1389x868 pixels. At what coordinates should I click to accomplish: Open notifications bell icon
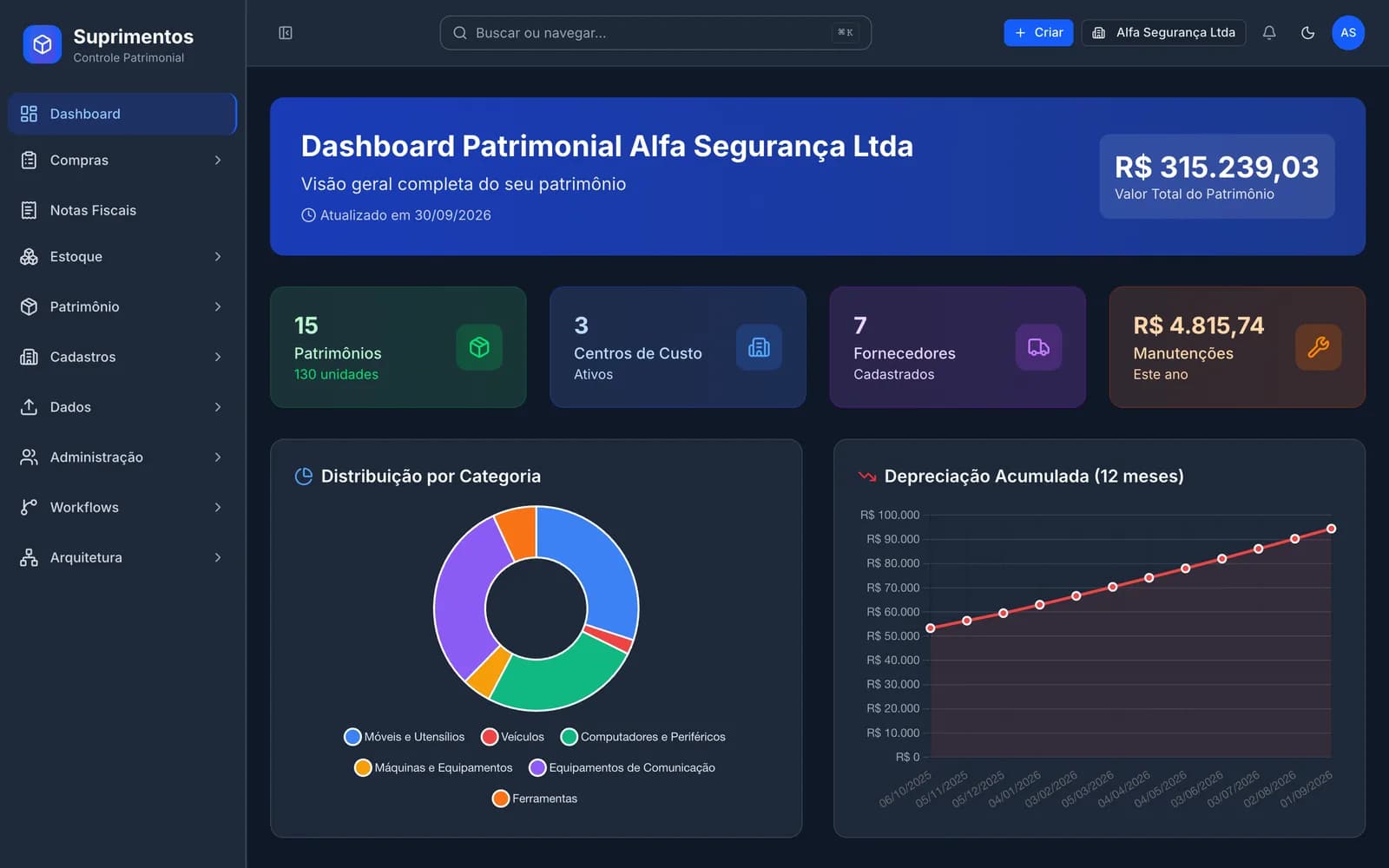(1269, 33)
